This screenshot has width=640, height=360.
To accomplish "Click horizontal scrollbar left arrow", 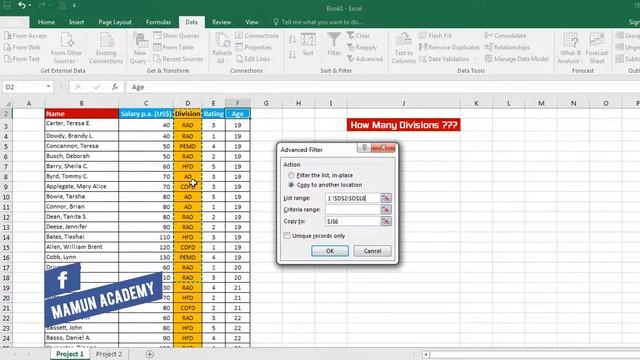I will coord(425,354).
